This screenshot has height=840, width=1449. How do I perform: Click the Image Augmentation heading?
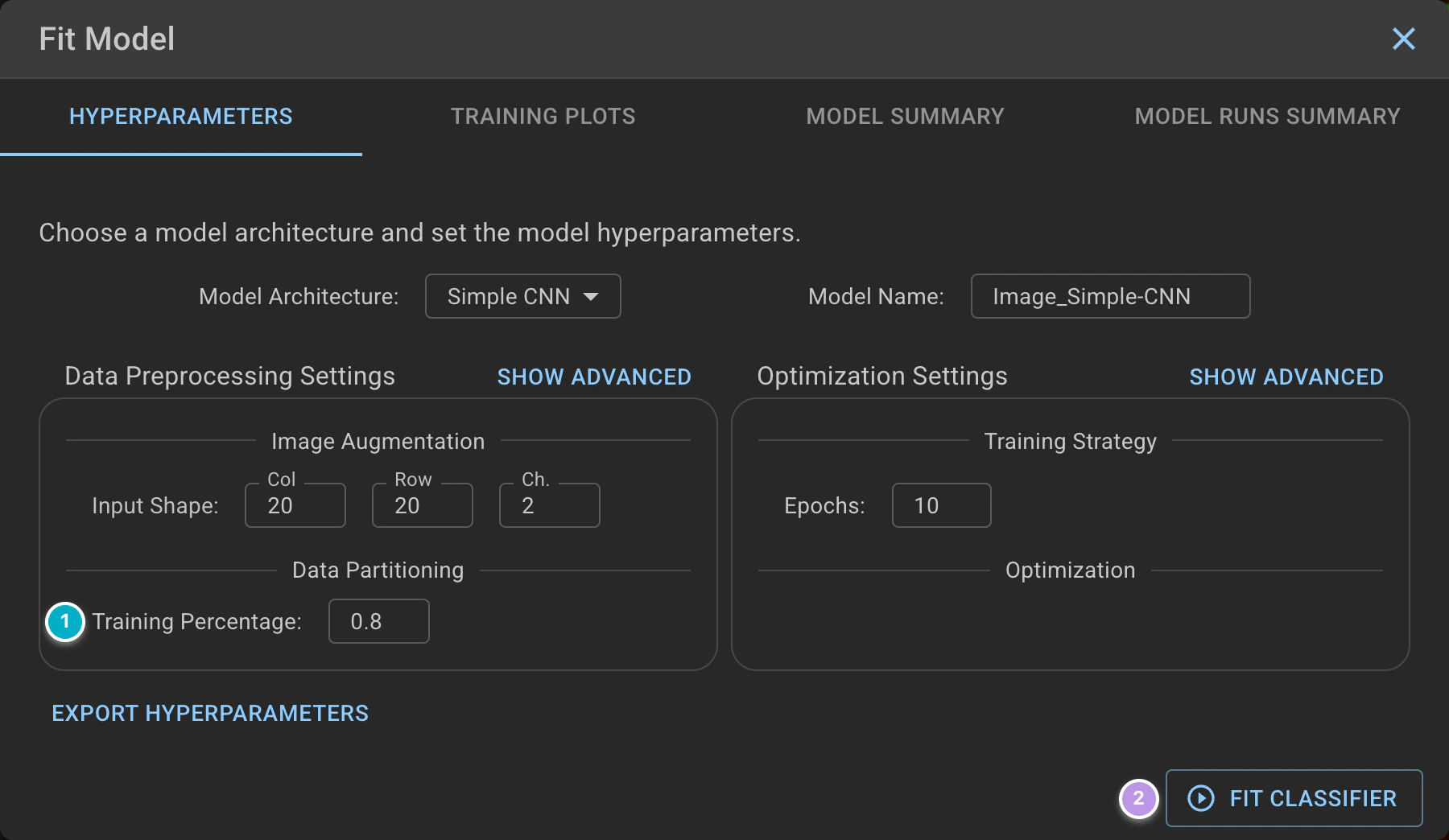point(378,441)
